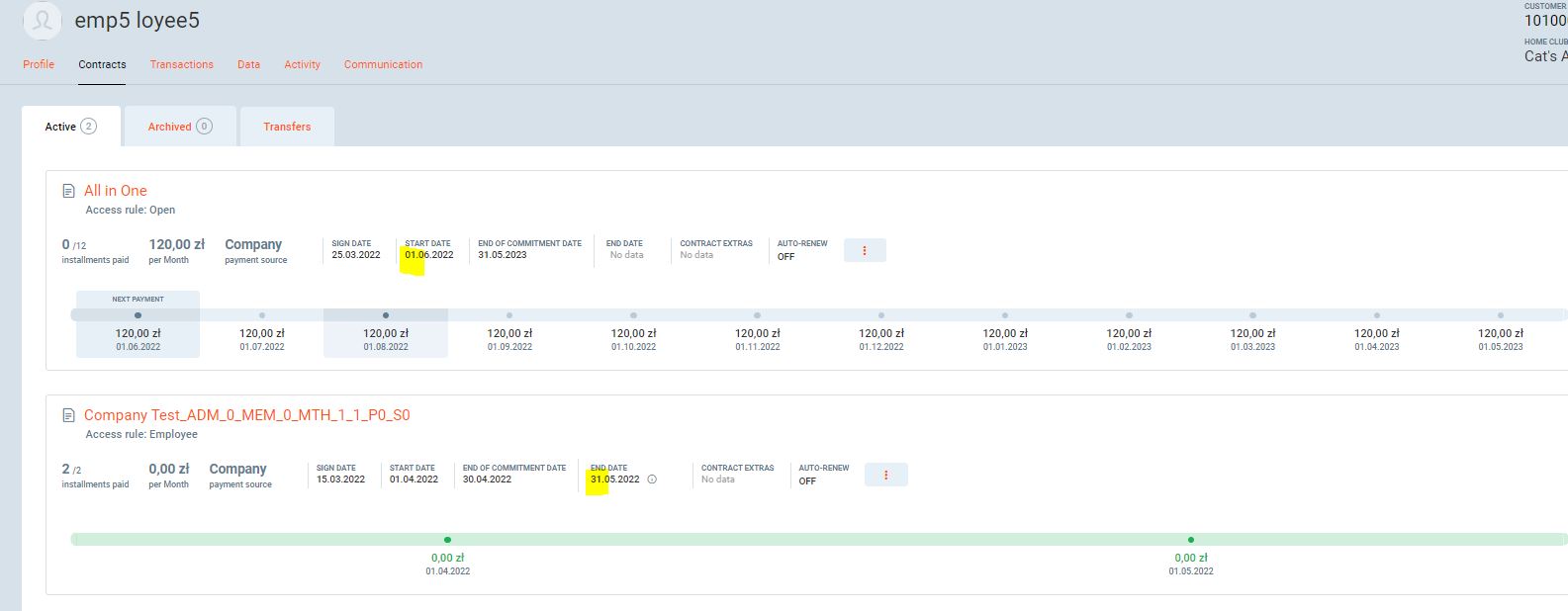Go to the Data tab
Image resolution: width=1568 pixels, height=611 pixels.
coord(248,64)
